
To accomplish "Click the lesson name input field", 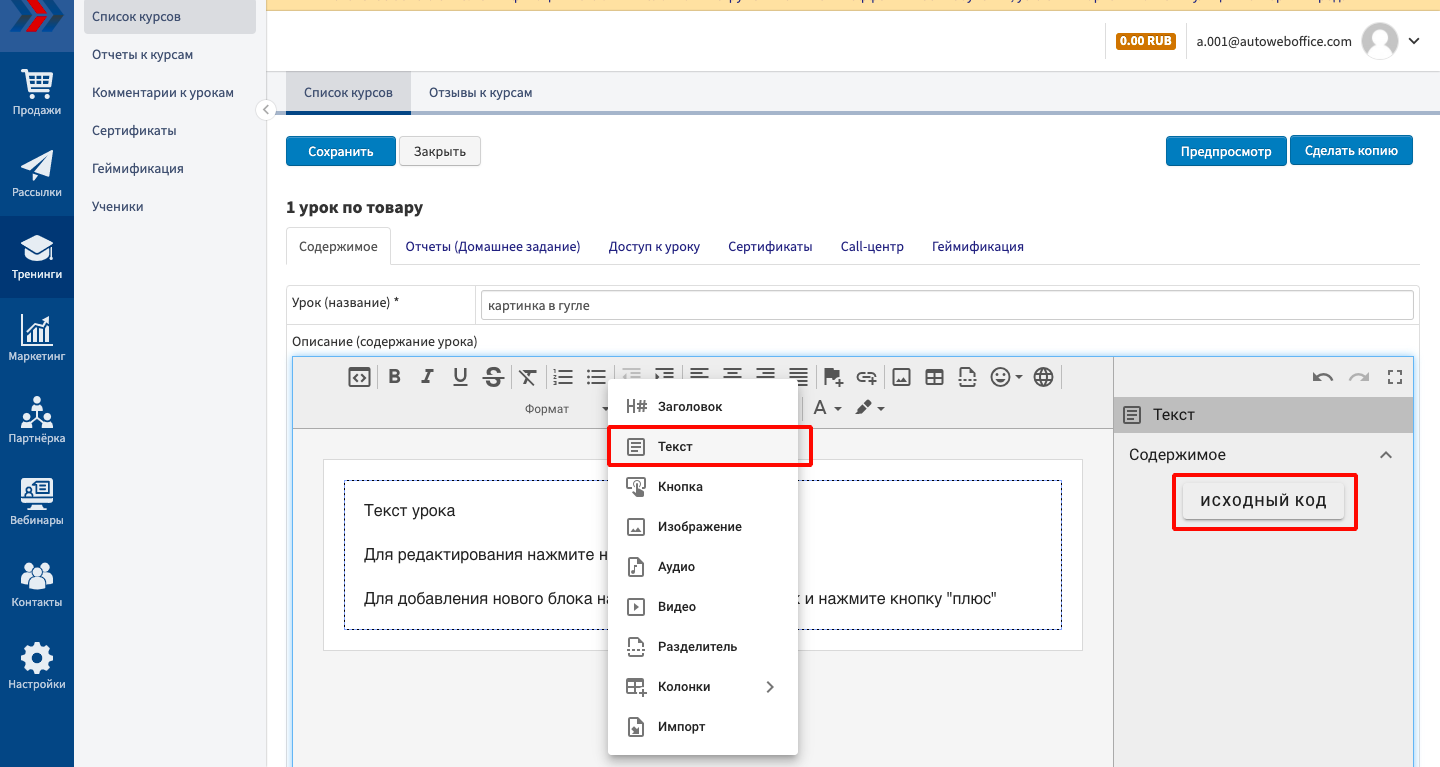I will pyautogui.click(x=946, y=305).
